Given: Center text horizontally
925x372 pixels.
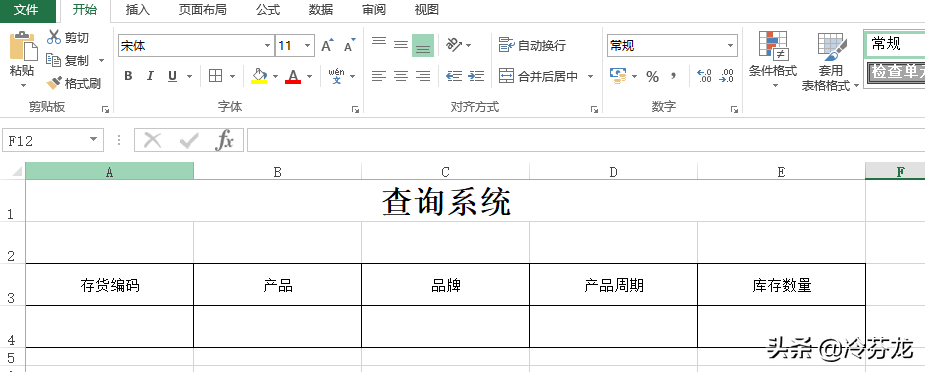Looking at the screenshot, I should pos(401,76).
